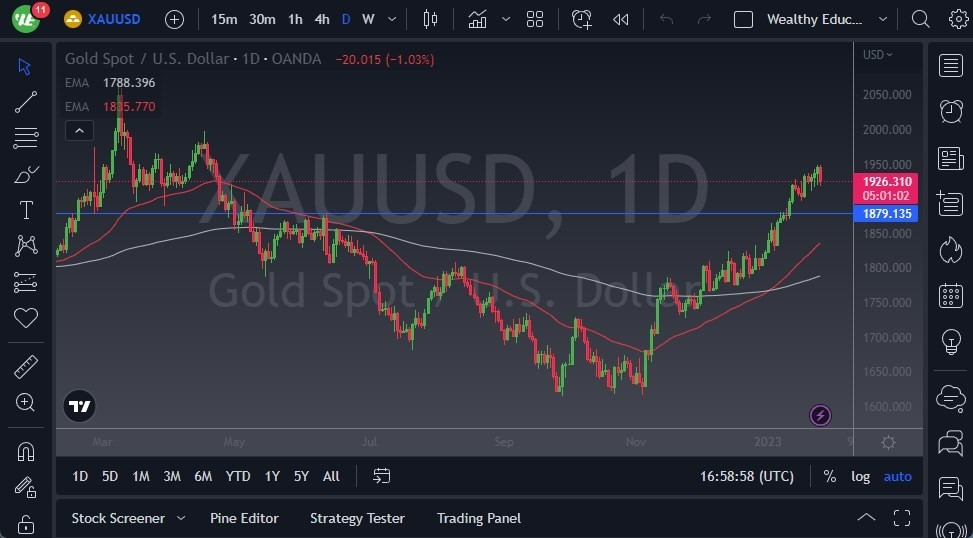
Task: Toggle the auto scale mode
Action: point(897,476)
